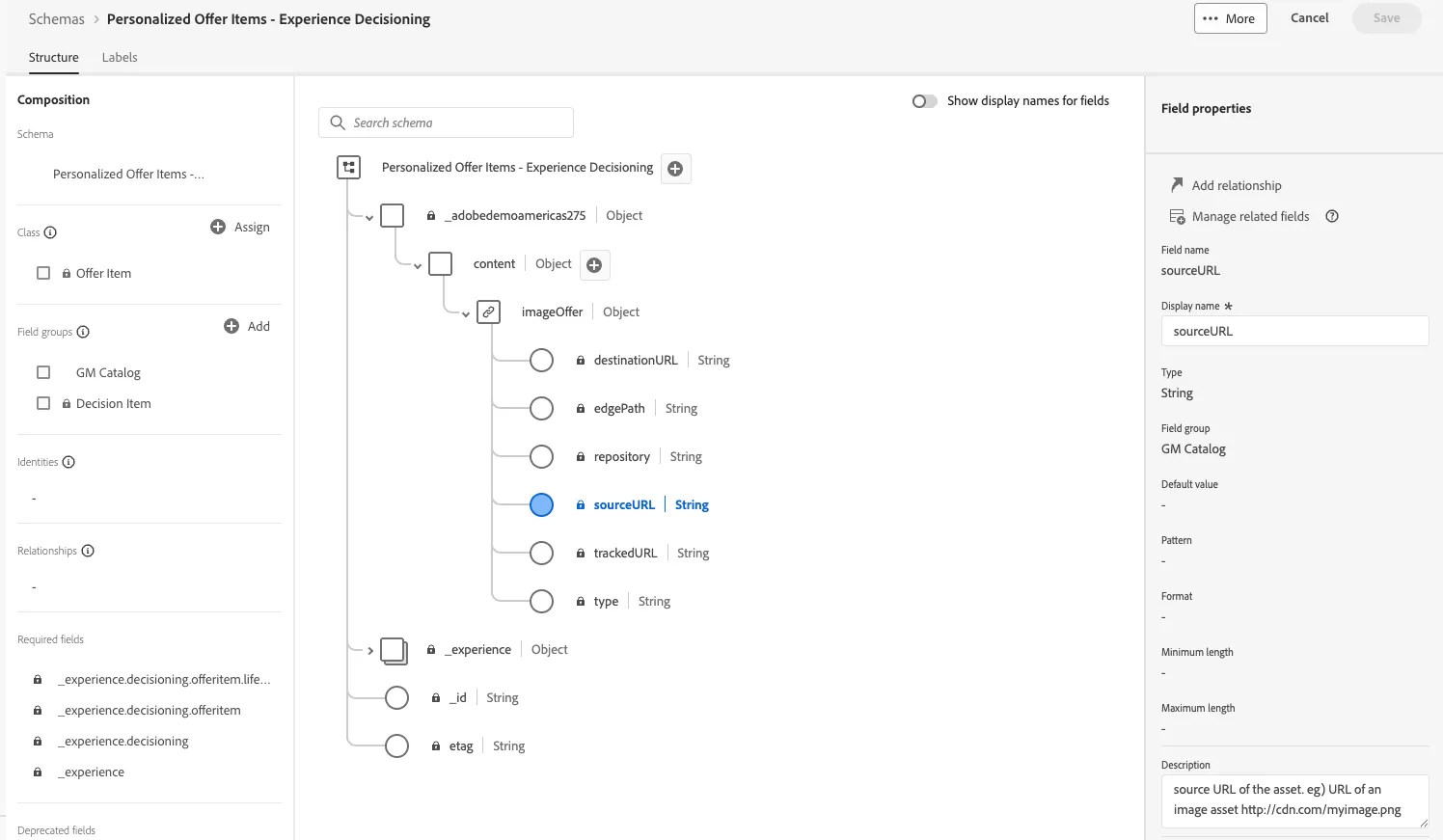Select the etag field circle

pyautogui.click(x=397, y=746)
